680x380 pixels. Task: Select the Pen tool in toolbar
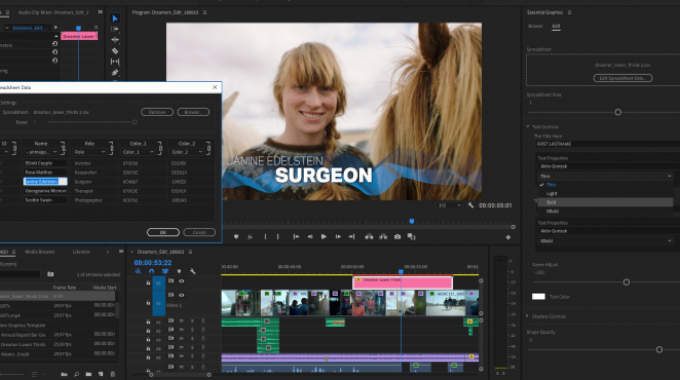pos(115,72)
